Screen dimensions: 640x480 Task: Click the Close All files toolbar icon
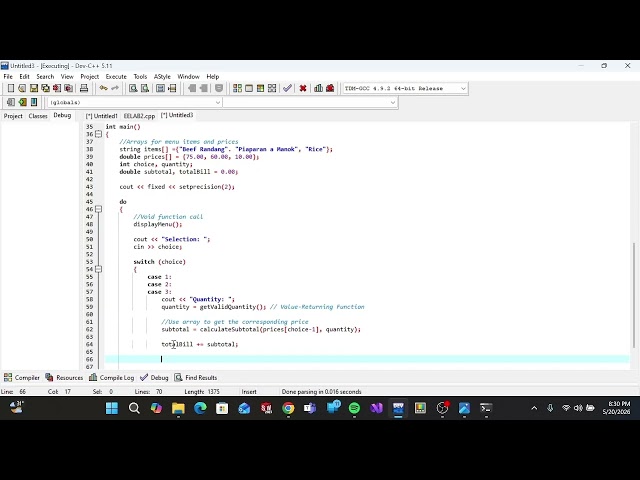[69, 88]
